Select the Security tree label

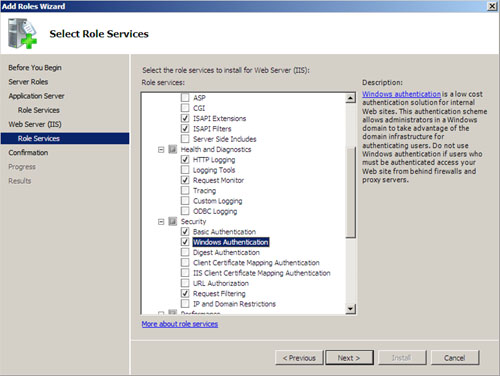pyautogui.click(x=193, y=222)
